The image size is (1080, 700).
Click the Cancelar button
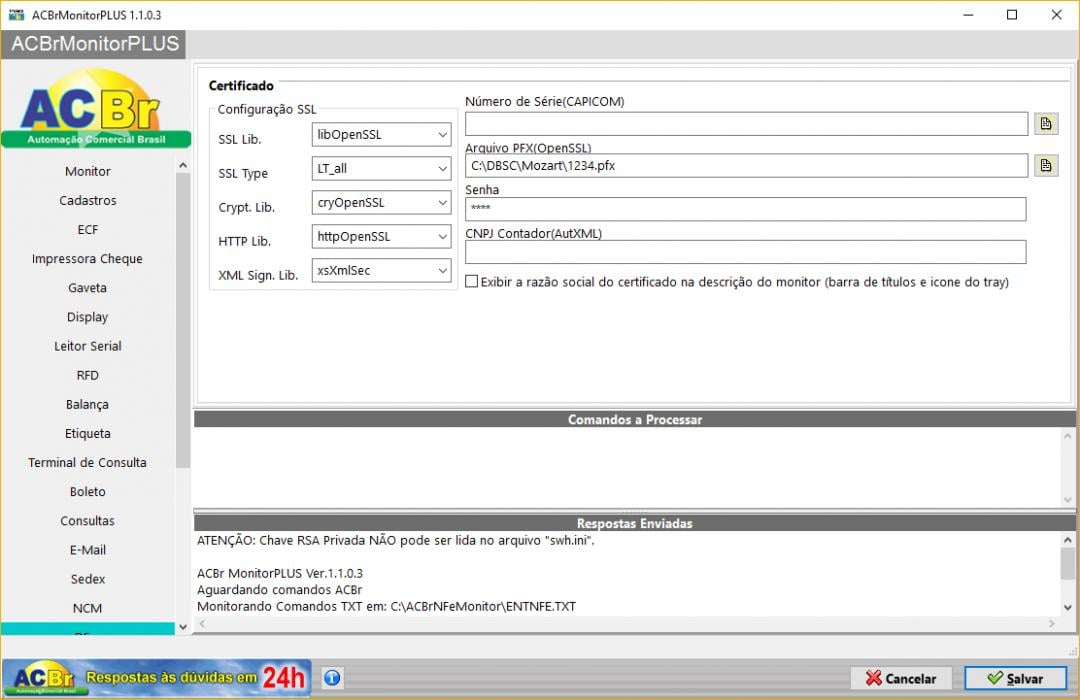pyautogui.click(x=901, y=679)
